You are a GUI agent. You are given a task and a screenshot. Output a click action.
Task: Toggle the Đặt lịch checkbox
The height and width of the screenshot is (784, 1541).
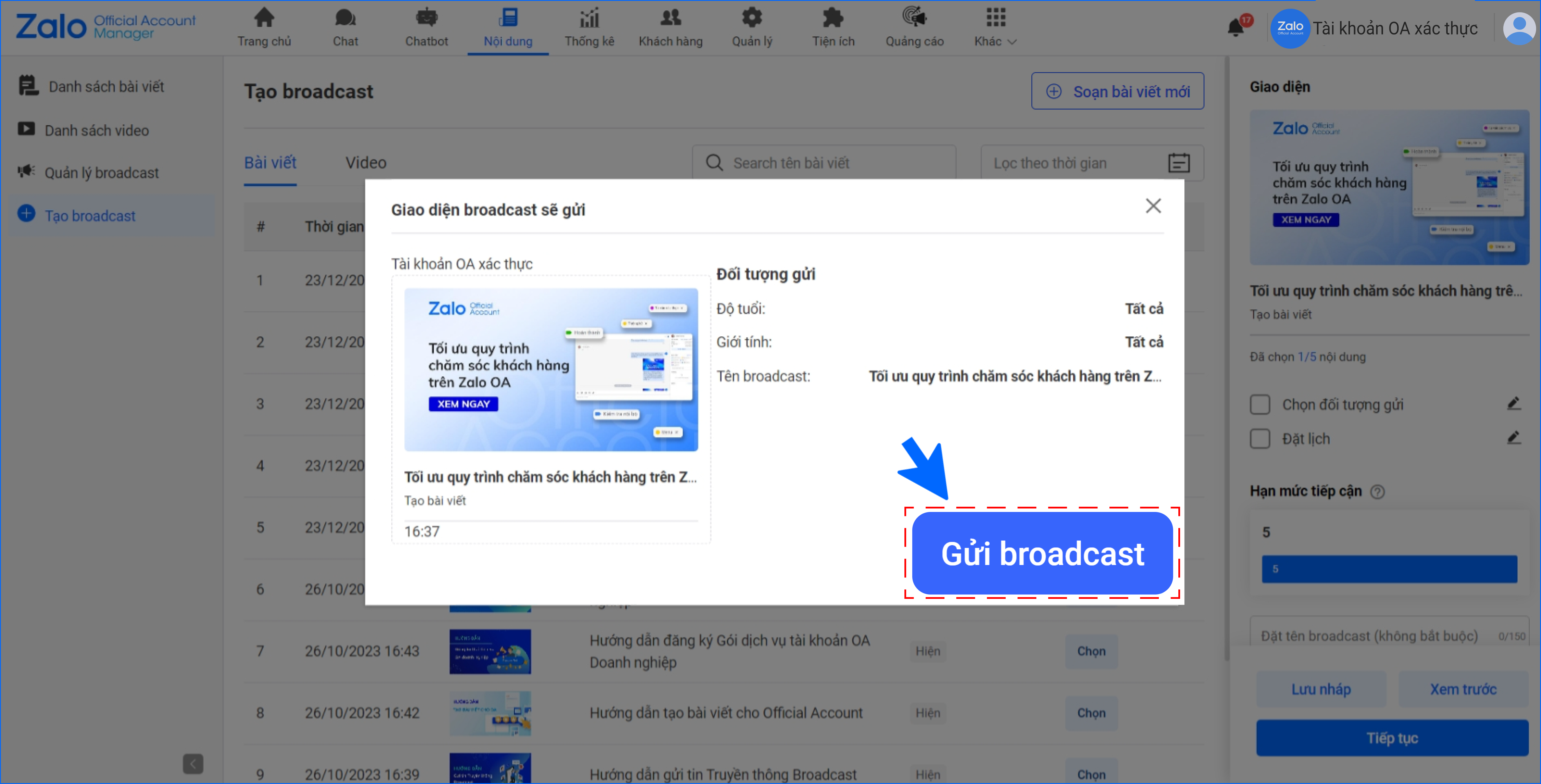pos(1260,439)
